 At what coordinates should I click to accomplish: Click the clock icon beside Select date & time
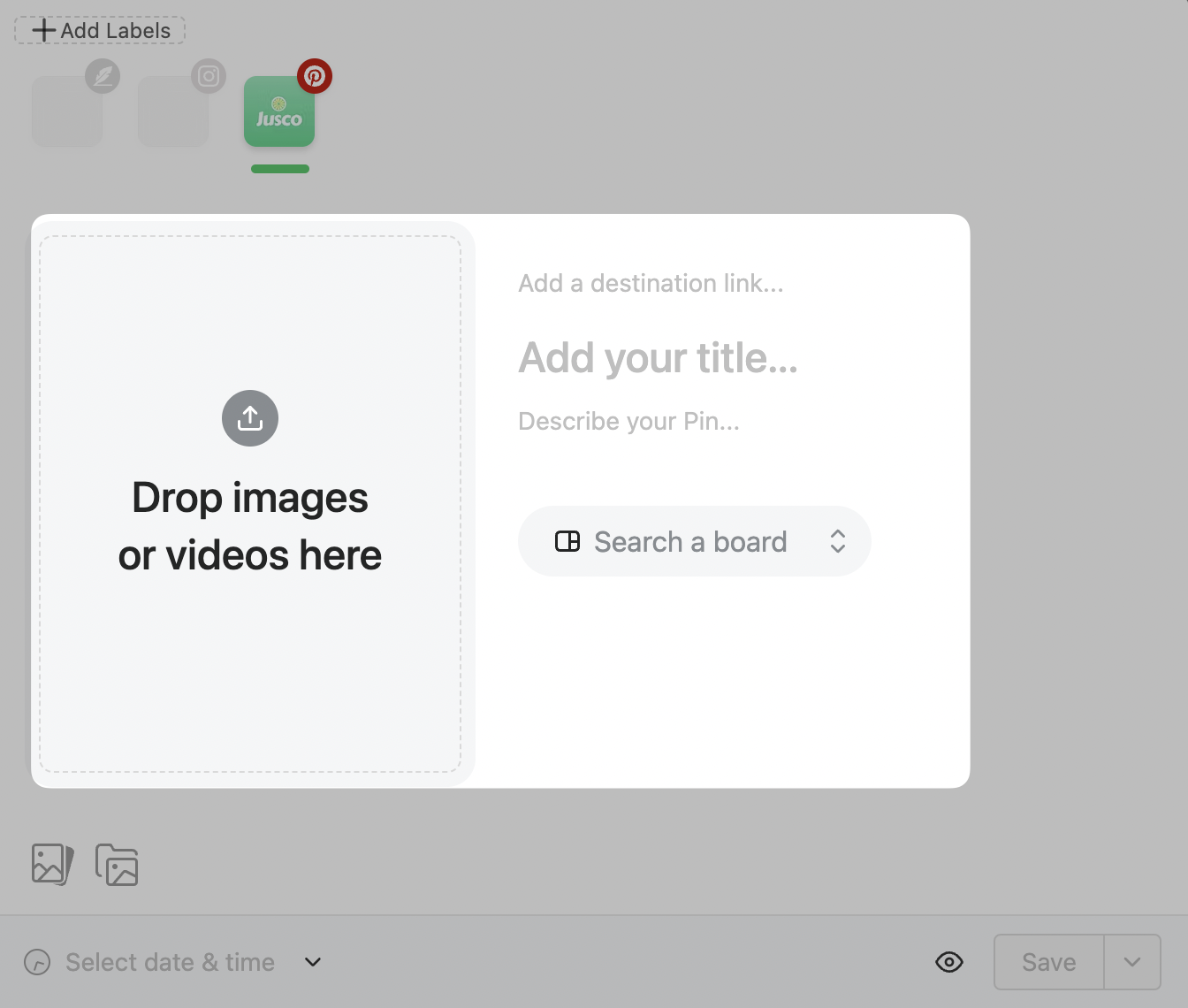pyautogui.click(x=37, y=962)
